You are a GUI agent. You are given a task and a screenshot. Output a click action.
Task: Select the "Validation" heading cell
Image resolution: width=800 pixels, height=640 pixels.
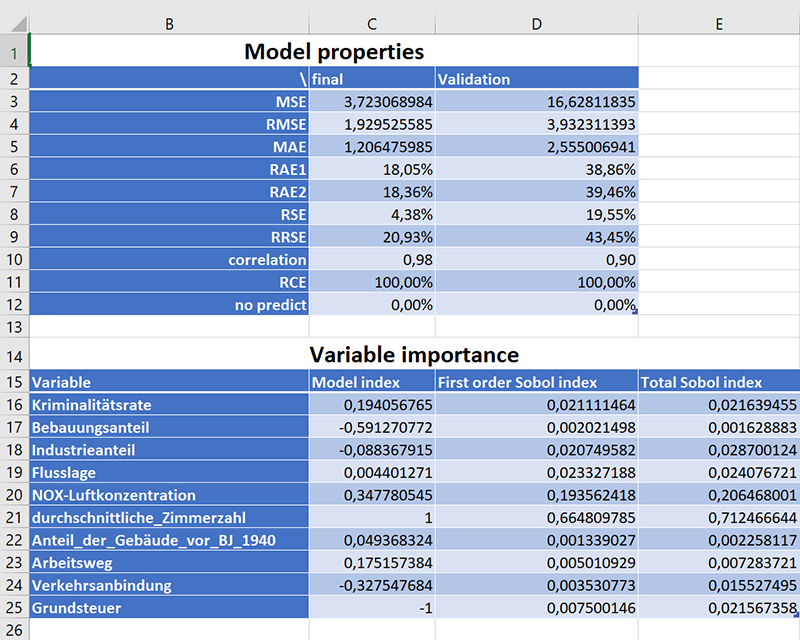pyautogui.click(x=537, y=79)
